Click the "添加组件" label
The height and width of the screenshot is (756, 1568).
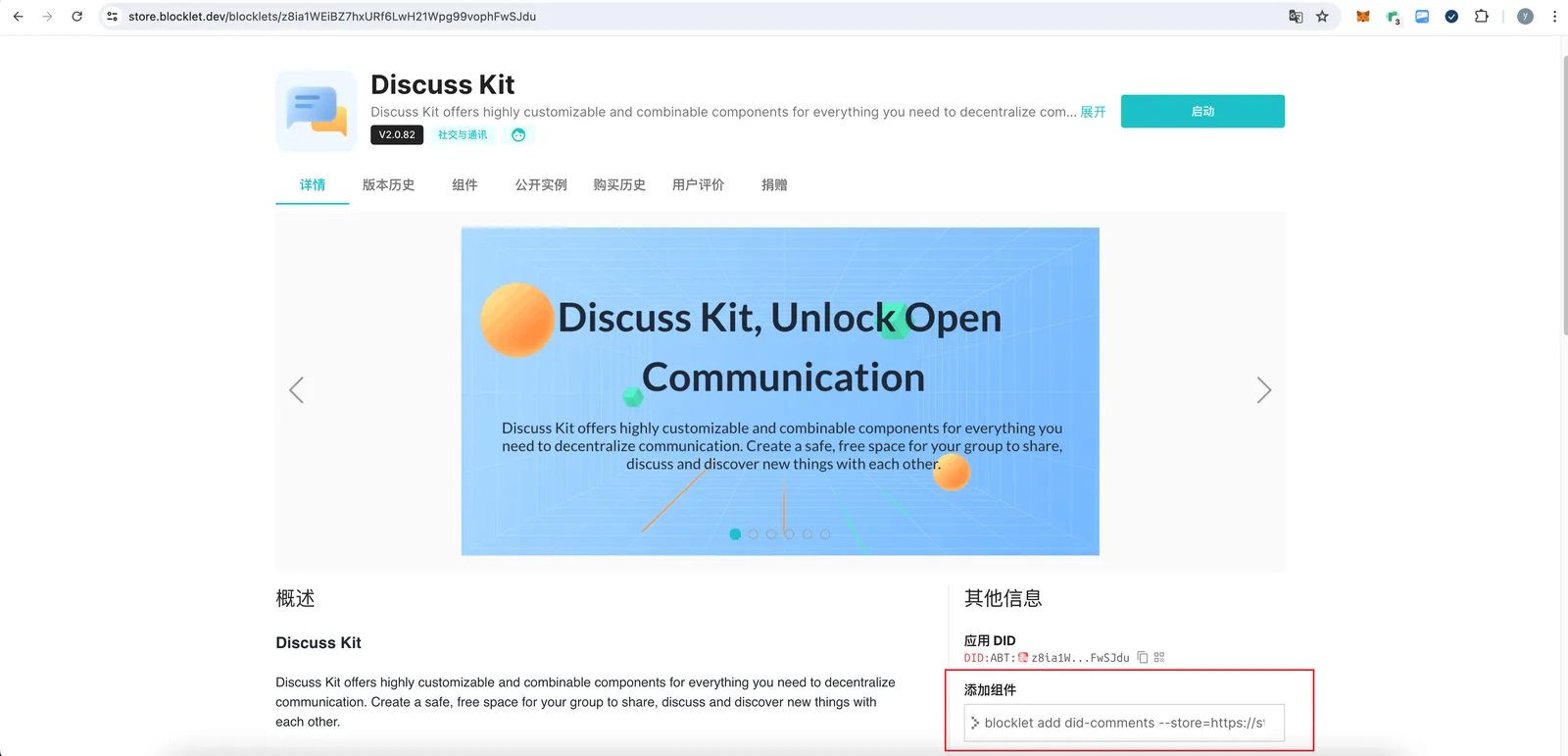point(990,690)
